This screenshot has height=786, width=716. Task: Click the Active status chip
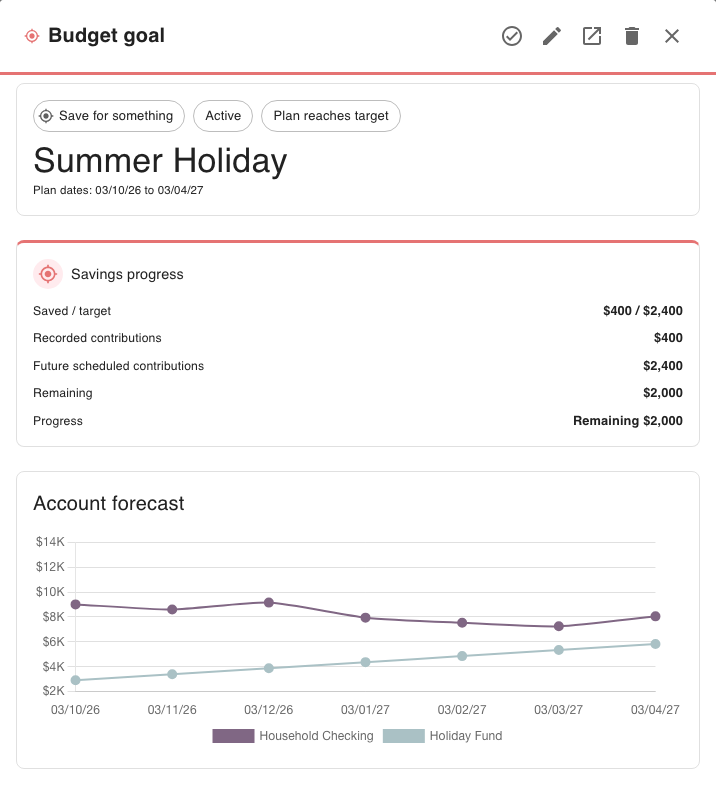point(223,116)
